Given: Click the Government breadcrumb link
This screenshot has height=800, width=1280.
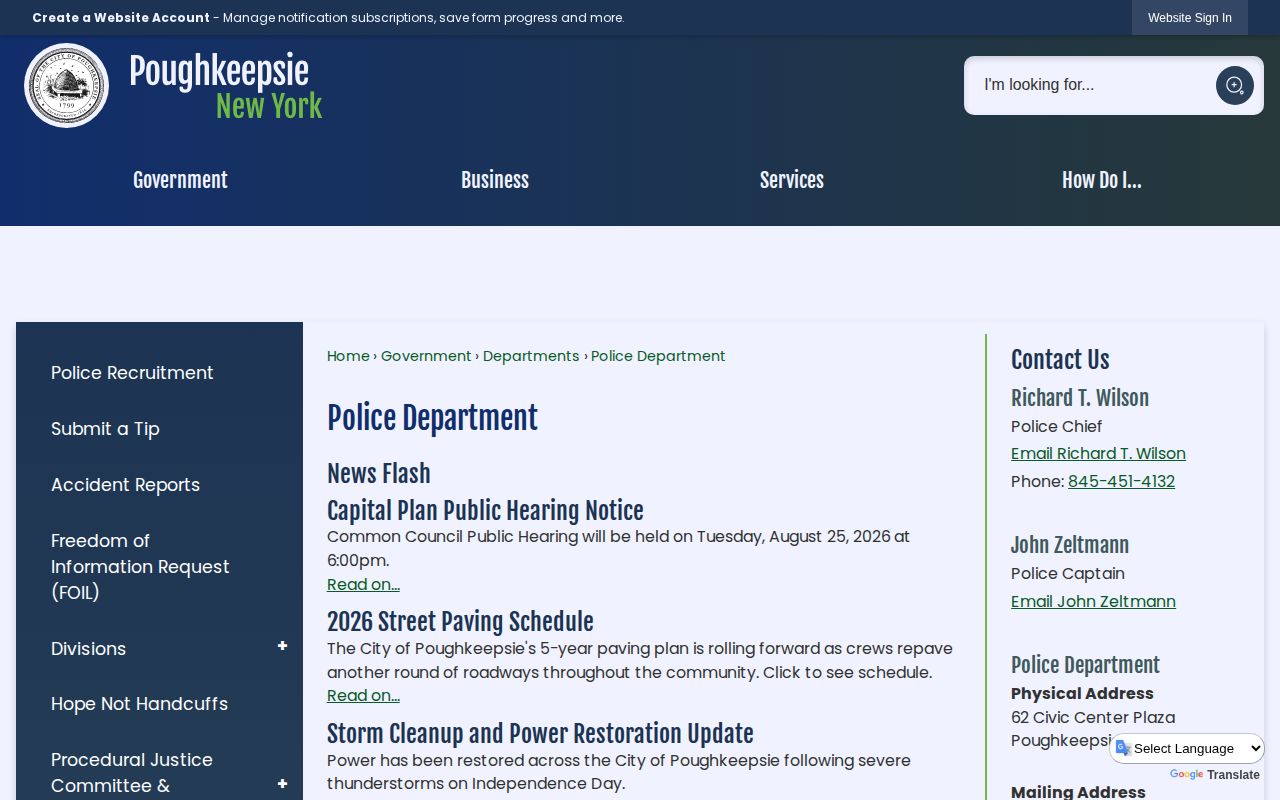Looking at the screenshot, I should (426, 356).
